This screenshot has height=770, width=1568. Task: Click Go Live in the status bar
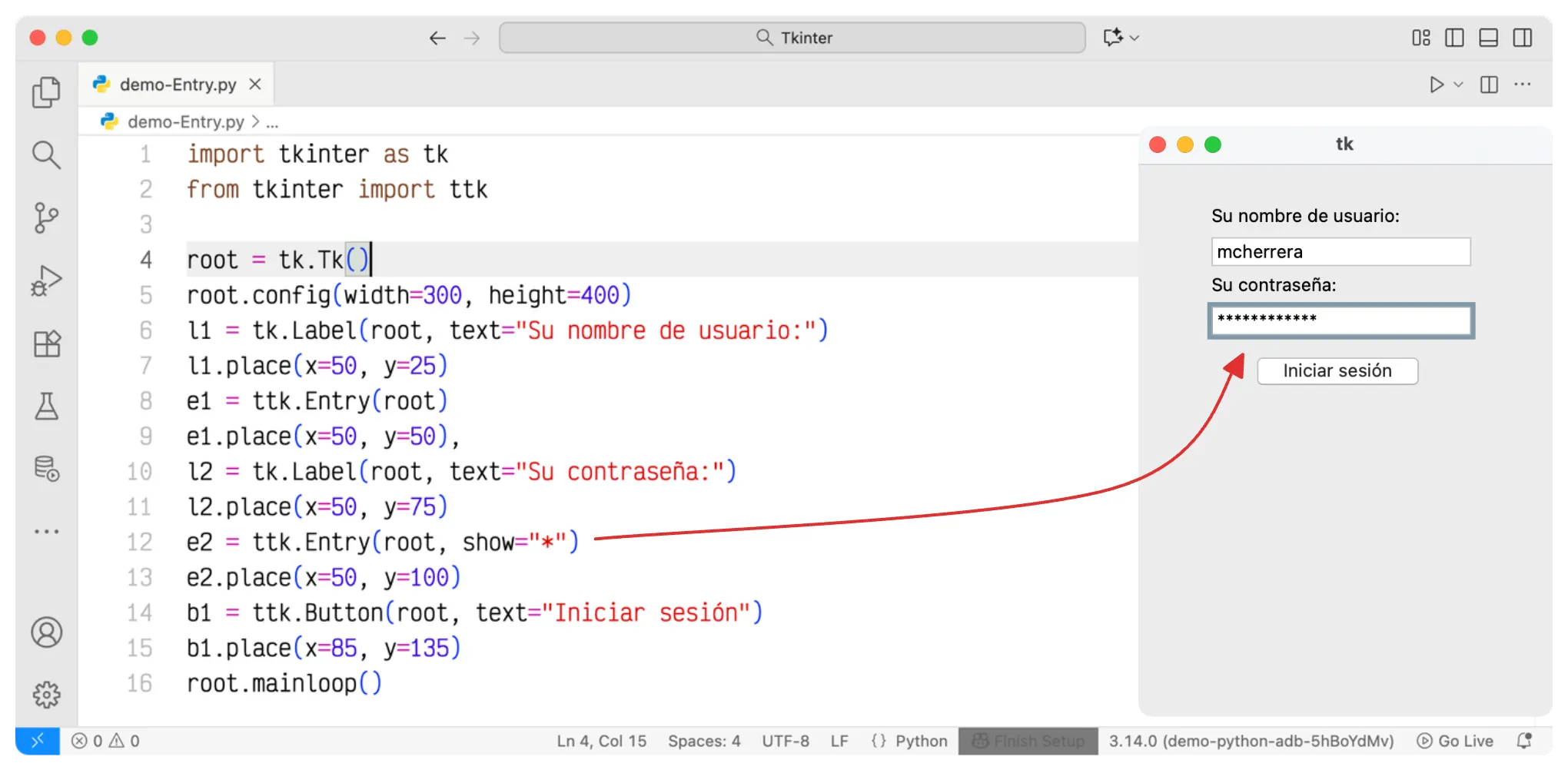(x=1455, y=741)
